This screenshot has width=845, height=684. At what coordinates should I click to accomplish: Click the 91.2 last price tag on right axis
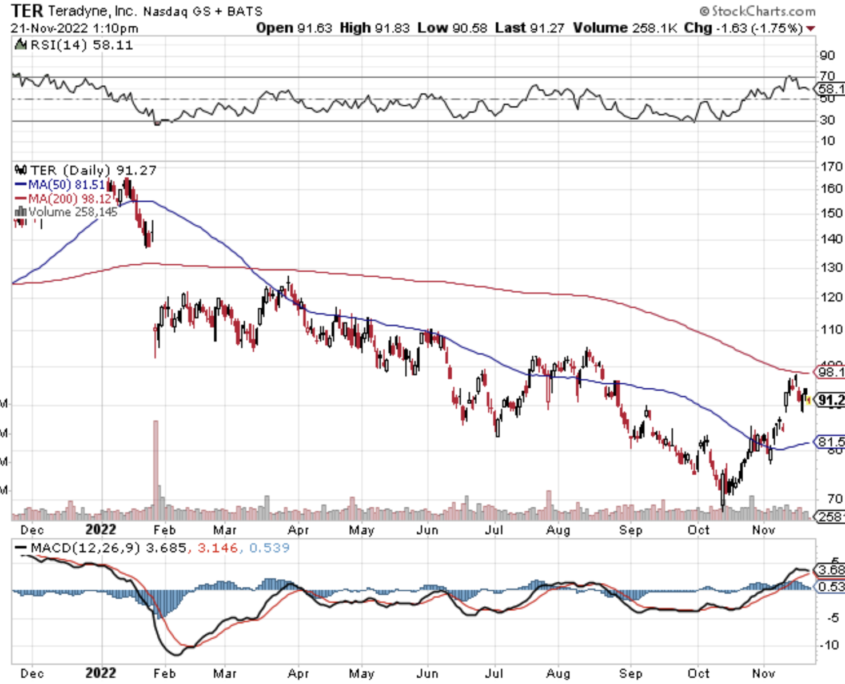(x=830, y=400)
